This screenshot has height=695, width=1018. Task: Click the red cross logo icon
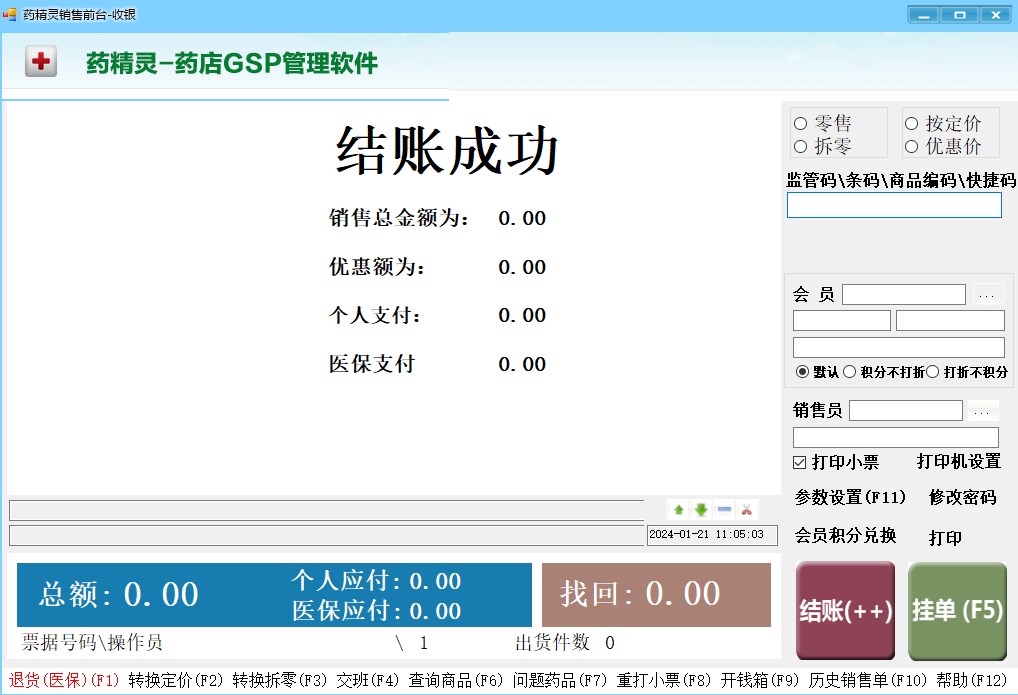pos(41,62)
